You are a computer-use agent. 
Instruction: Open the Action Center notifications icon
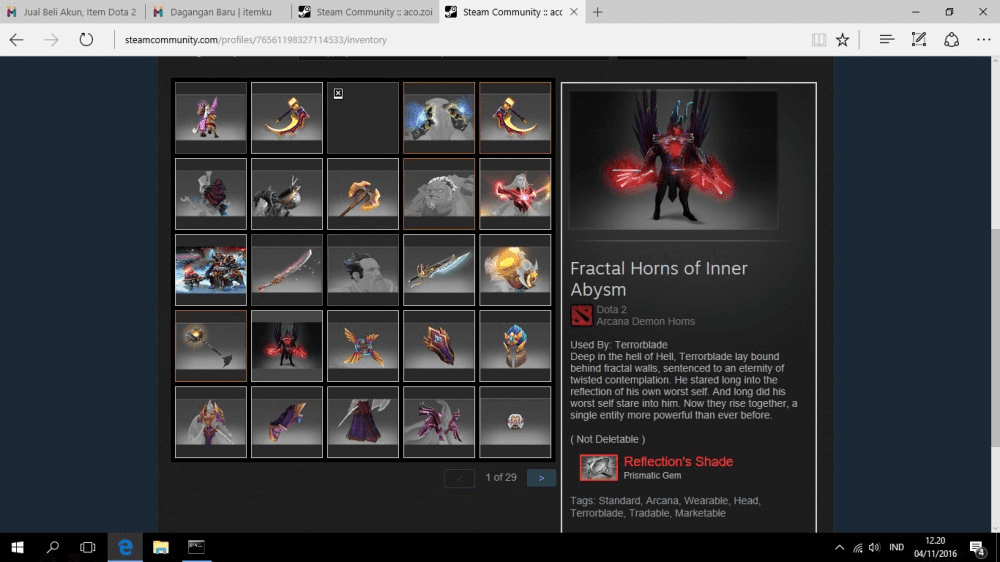977,547
